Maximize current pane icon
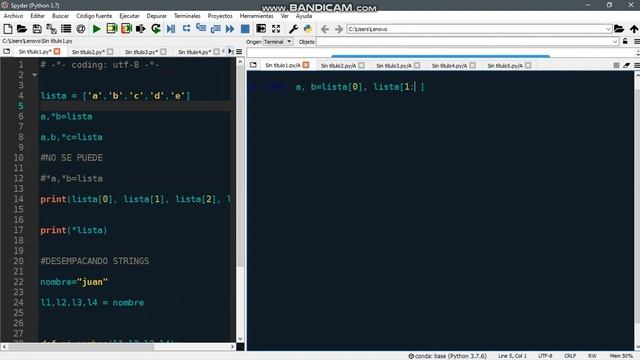 (261, 29)
